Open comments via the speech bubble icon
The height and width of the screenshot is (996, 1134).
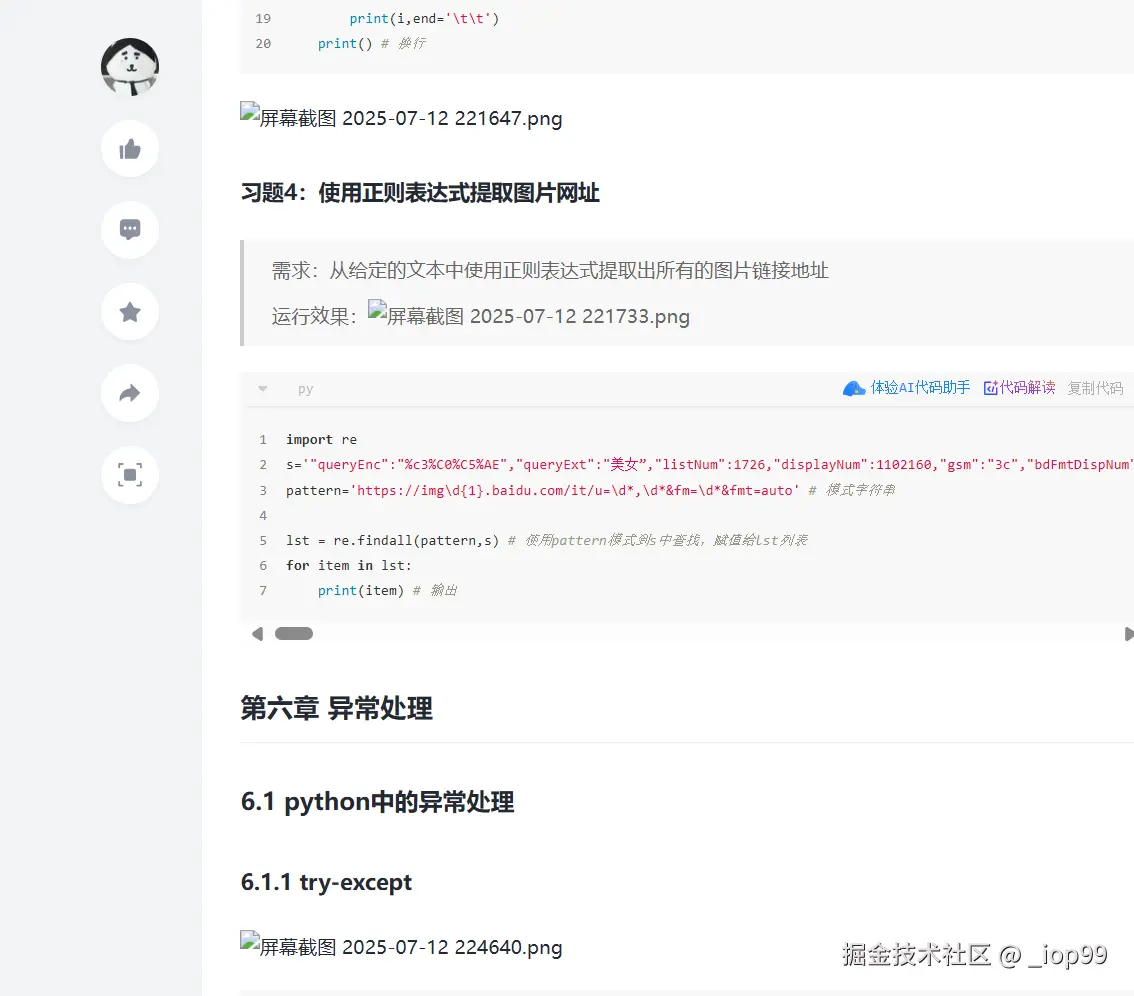pos(129,230)
